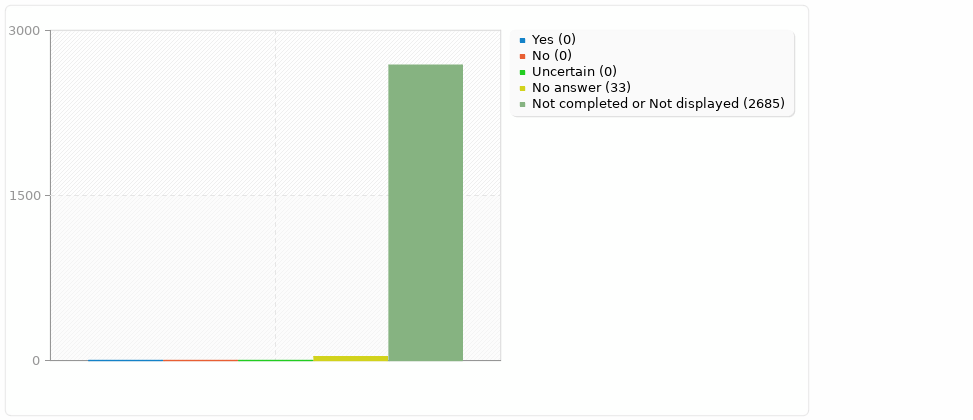The width and height of the screenshot is (973, 420).
Task: Click the Not completed legend color marker
Action: 522,104
